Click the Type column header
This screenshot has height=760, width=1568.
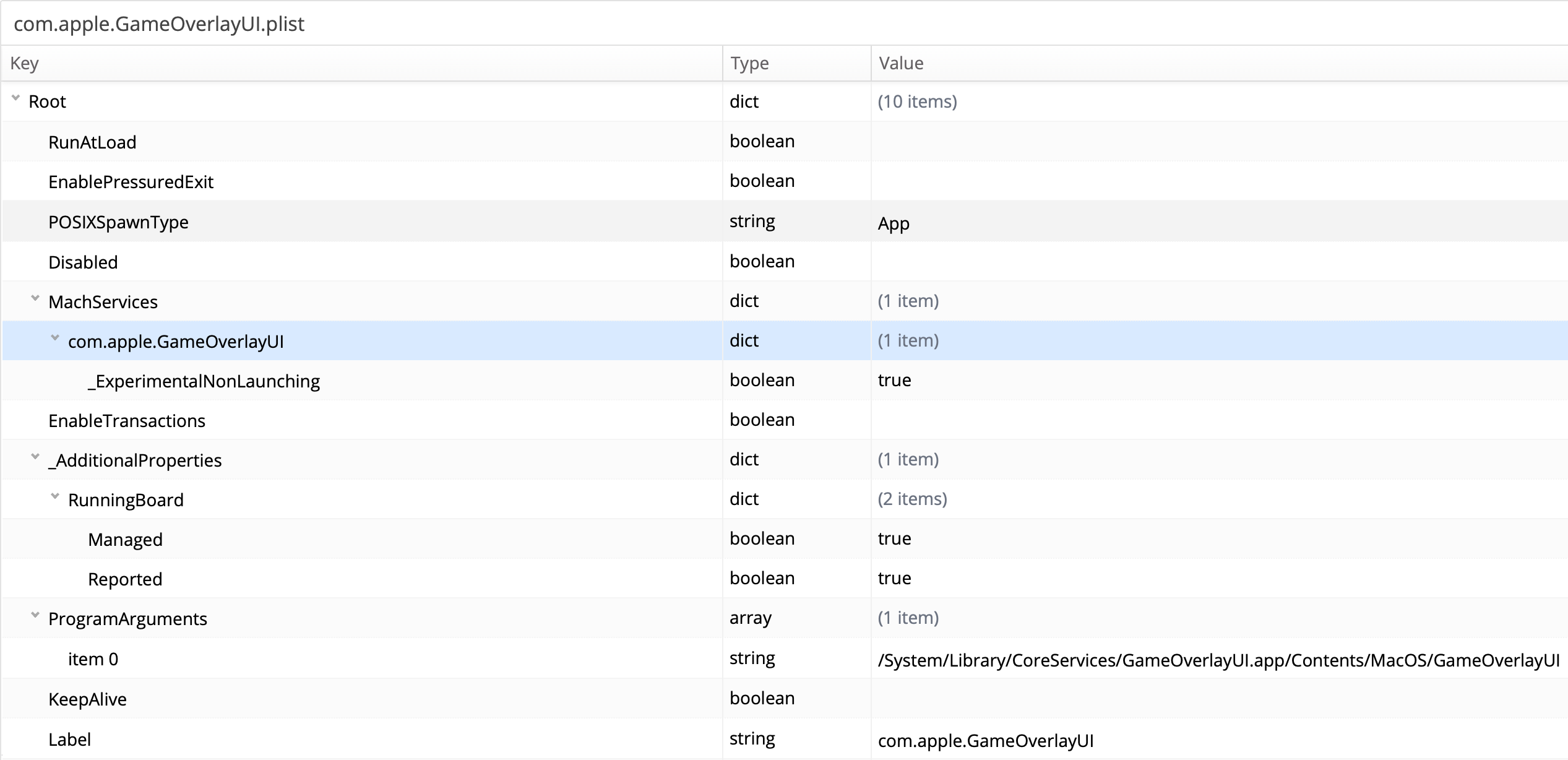749,63
